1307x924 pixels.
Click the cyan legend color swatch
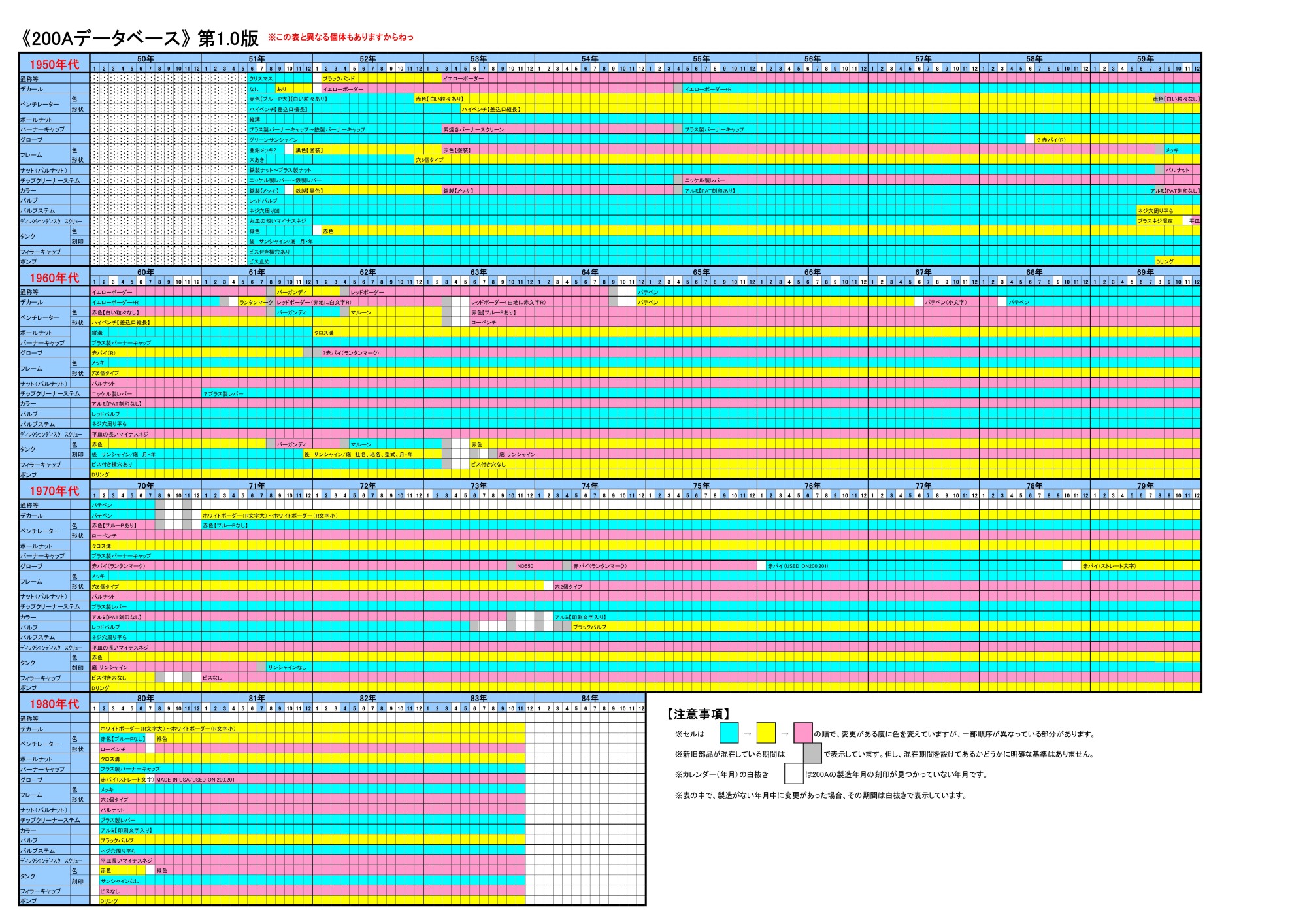coord(729,733)
